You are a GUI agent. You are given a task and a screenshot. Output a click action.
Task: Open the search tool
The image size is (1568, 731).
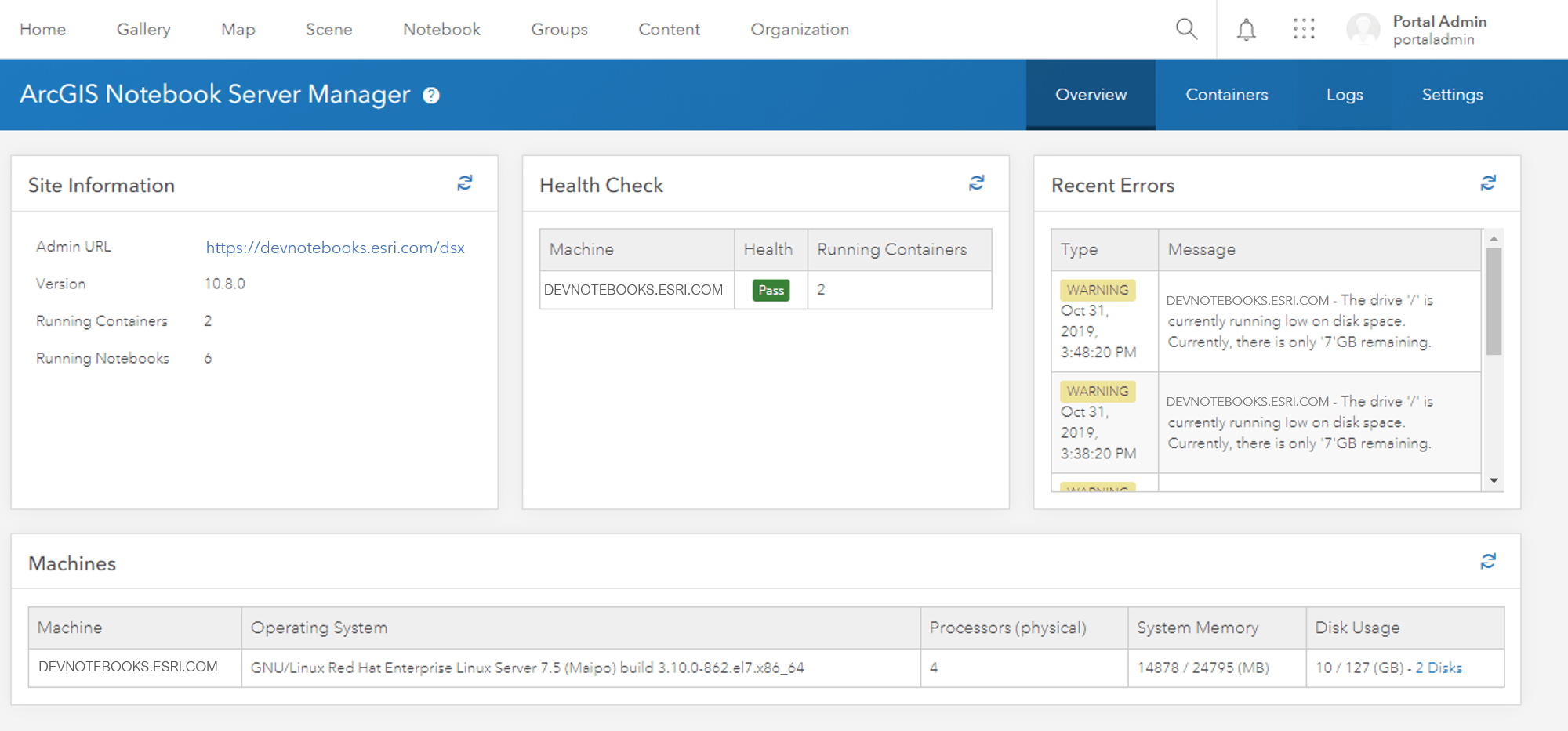pyautogui.click(x=1186, y=29)
